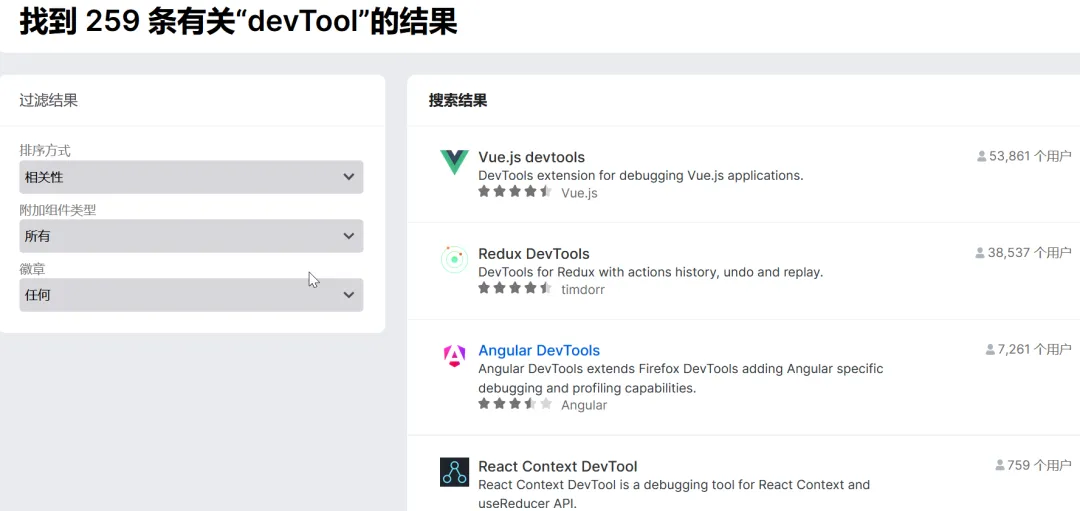Click author name Vue.js
This screenshot has height=511, width=1080.
pos(579,193)
